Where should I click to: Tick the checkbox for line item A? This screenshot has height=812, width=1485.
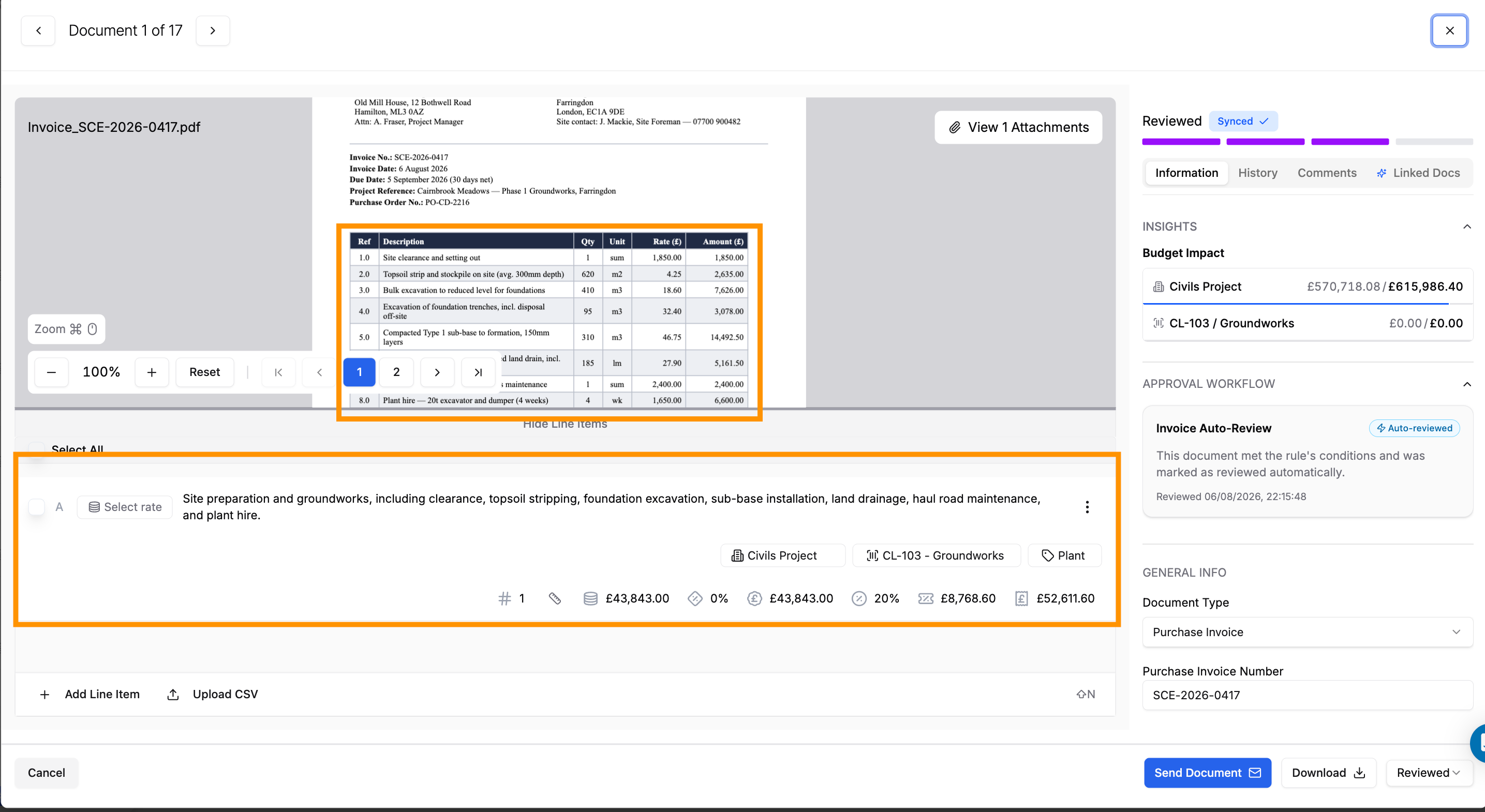coord(37,507)
